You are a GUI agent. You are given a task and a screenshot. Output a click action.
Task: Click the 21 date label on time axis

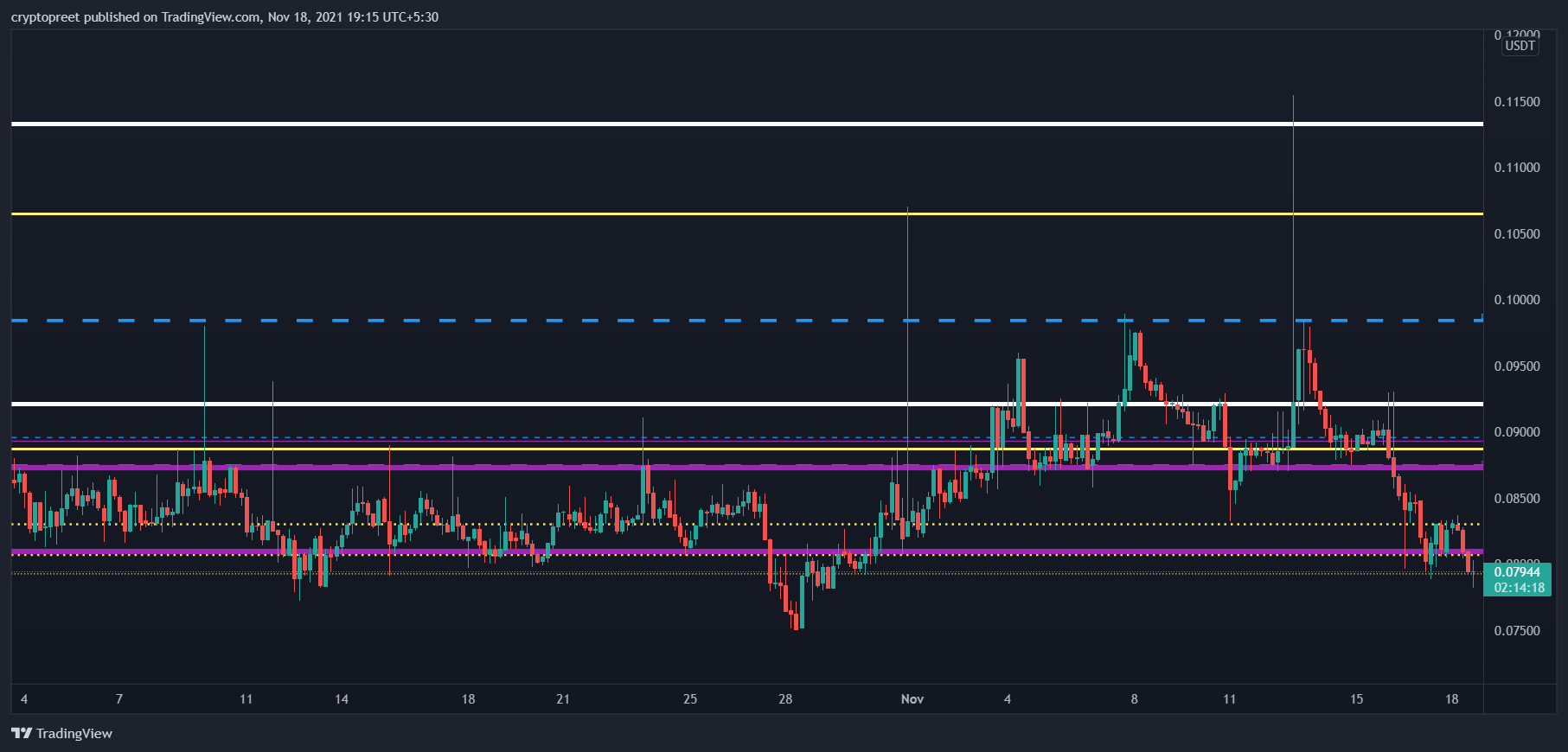click(563, 699)
